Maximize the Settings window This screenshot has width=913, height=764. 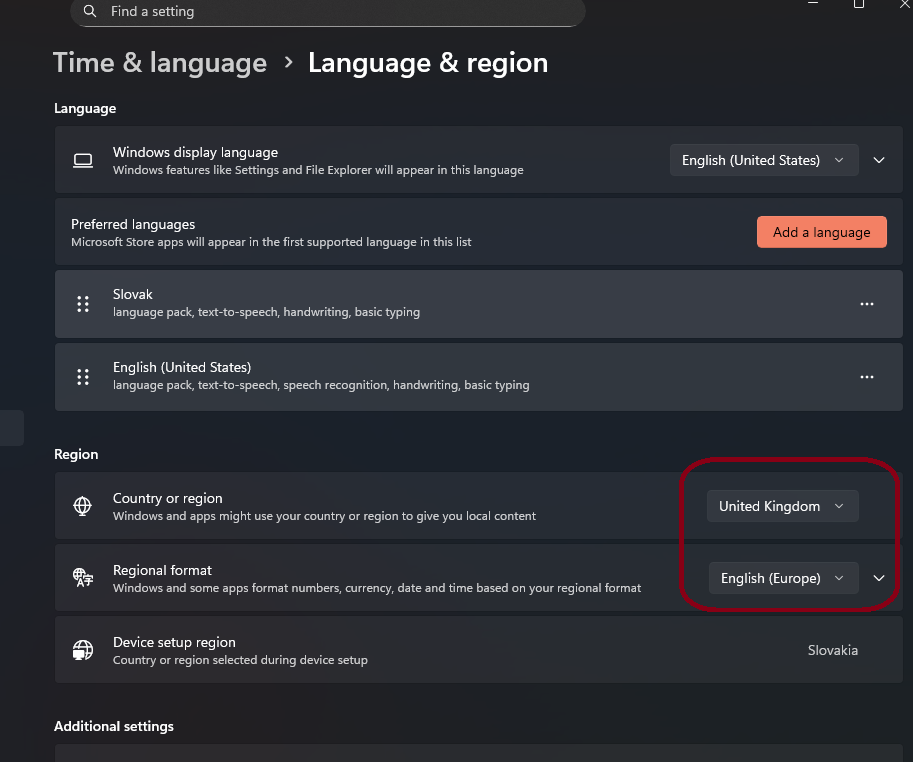(858, 4)
